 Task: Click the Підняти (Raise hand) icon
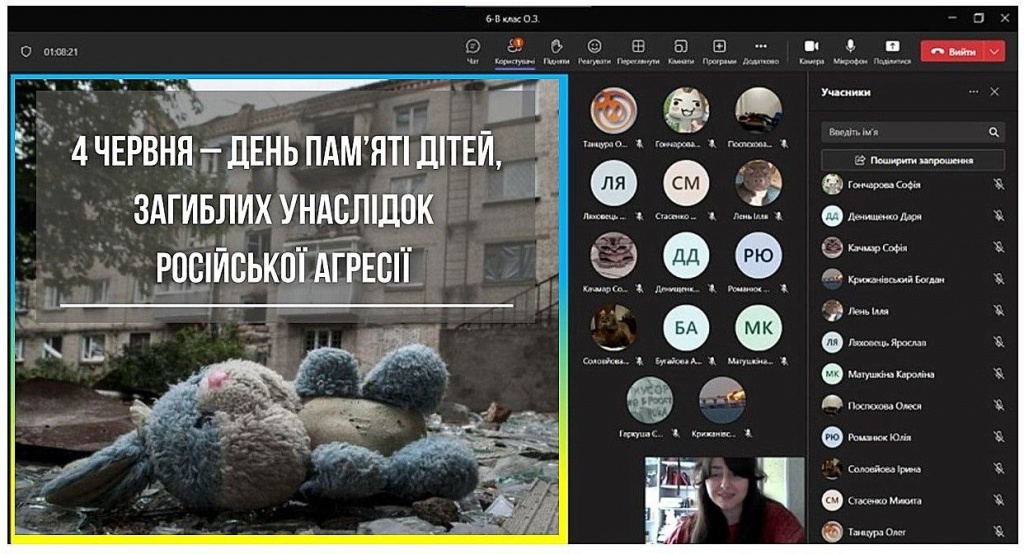tap(557, 47)
